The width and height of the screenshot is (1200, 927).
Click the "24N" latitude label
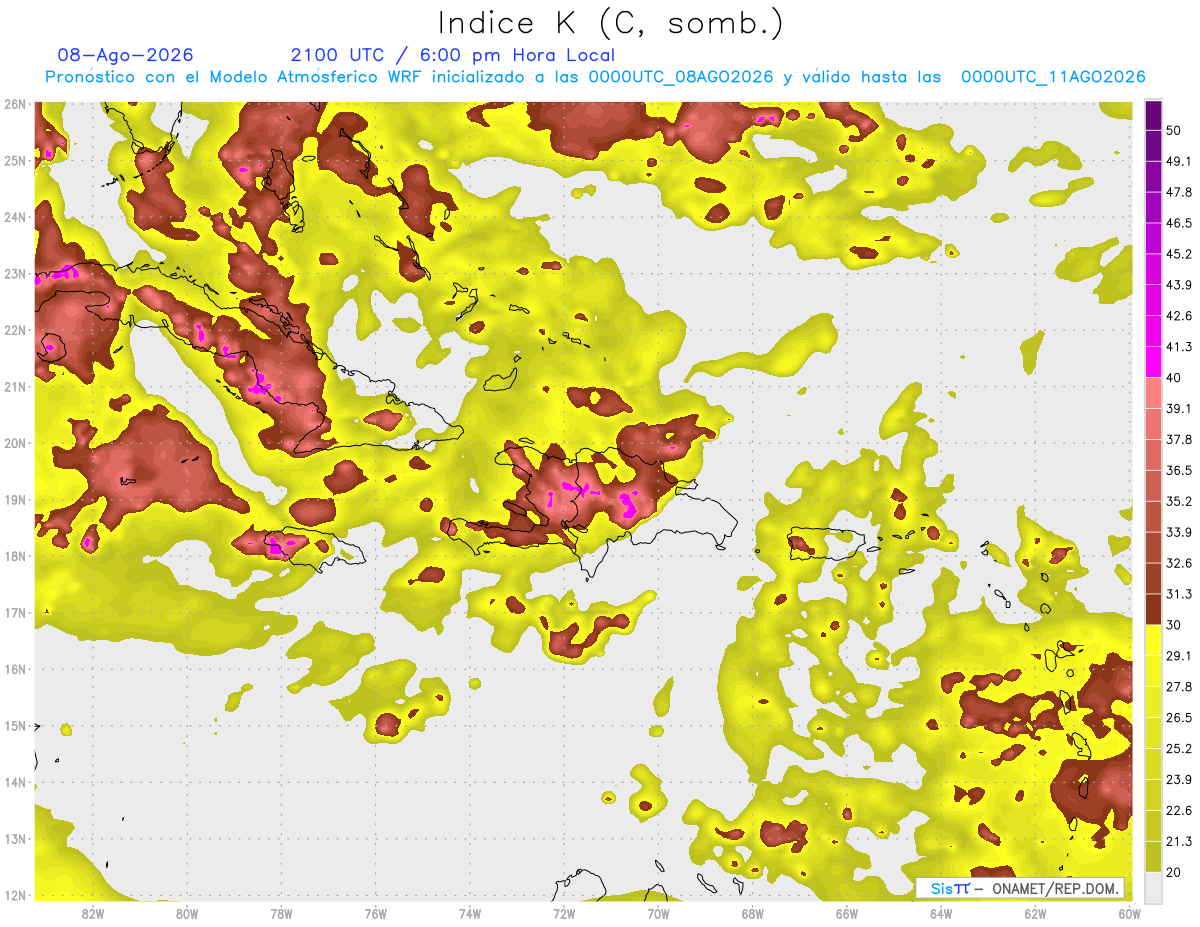[x=14, y=216]
